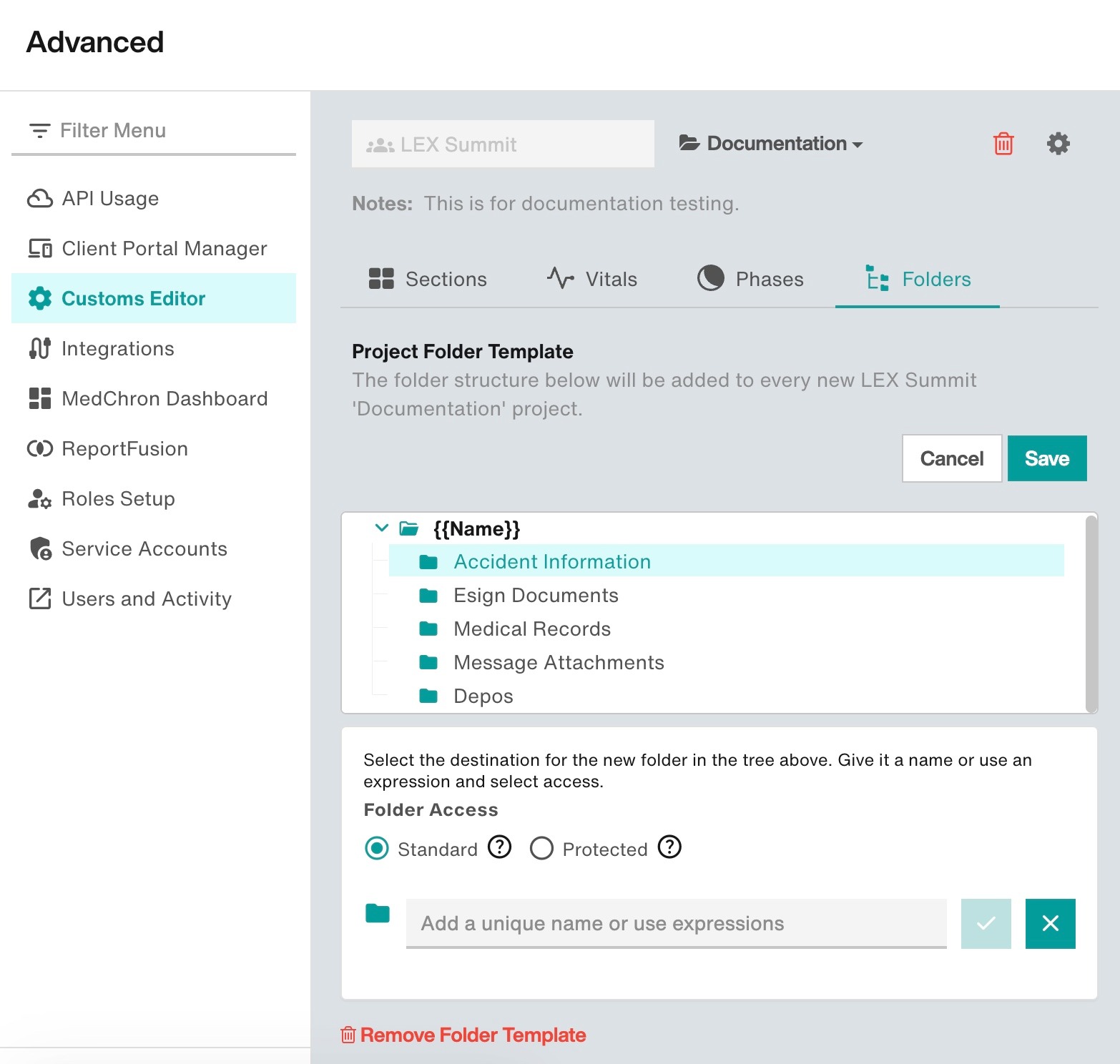This screenshot has width=1120, height=1064.
Task: Click the Filter Menu search field
Action: (x=154, y=131)
